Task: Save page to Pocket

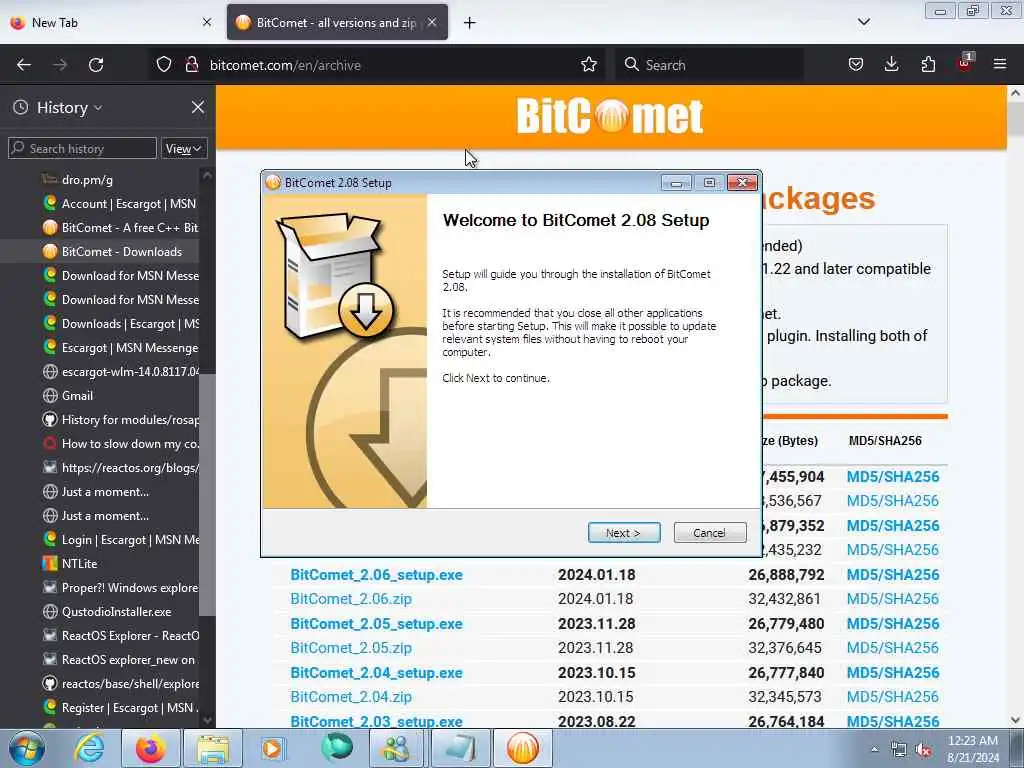Action: pyautogui.click(x=856, y=65)
